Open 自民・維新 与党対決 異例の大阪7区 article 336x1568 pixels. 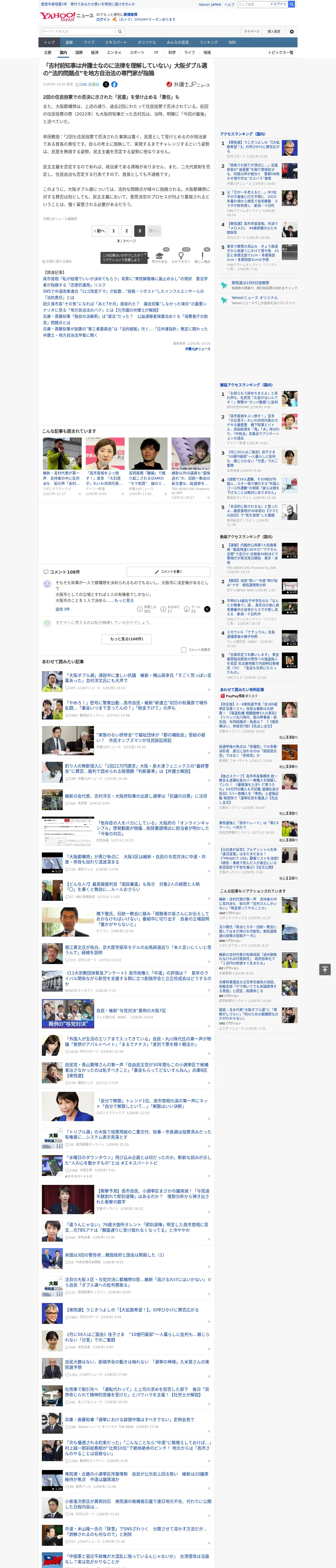pyautogui.click(x=131, y=1010)
